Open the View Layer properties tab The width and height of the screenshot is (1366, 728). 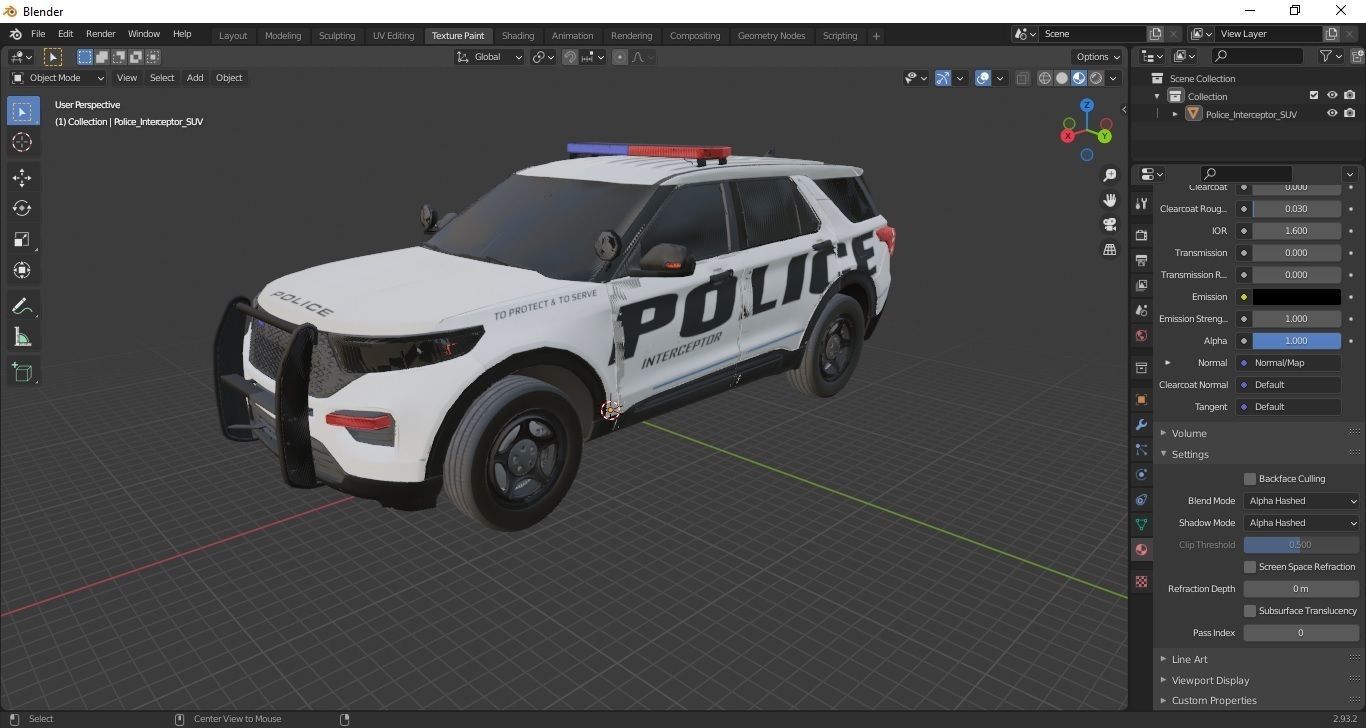tap(1141, 285)
